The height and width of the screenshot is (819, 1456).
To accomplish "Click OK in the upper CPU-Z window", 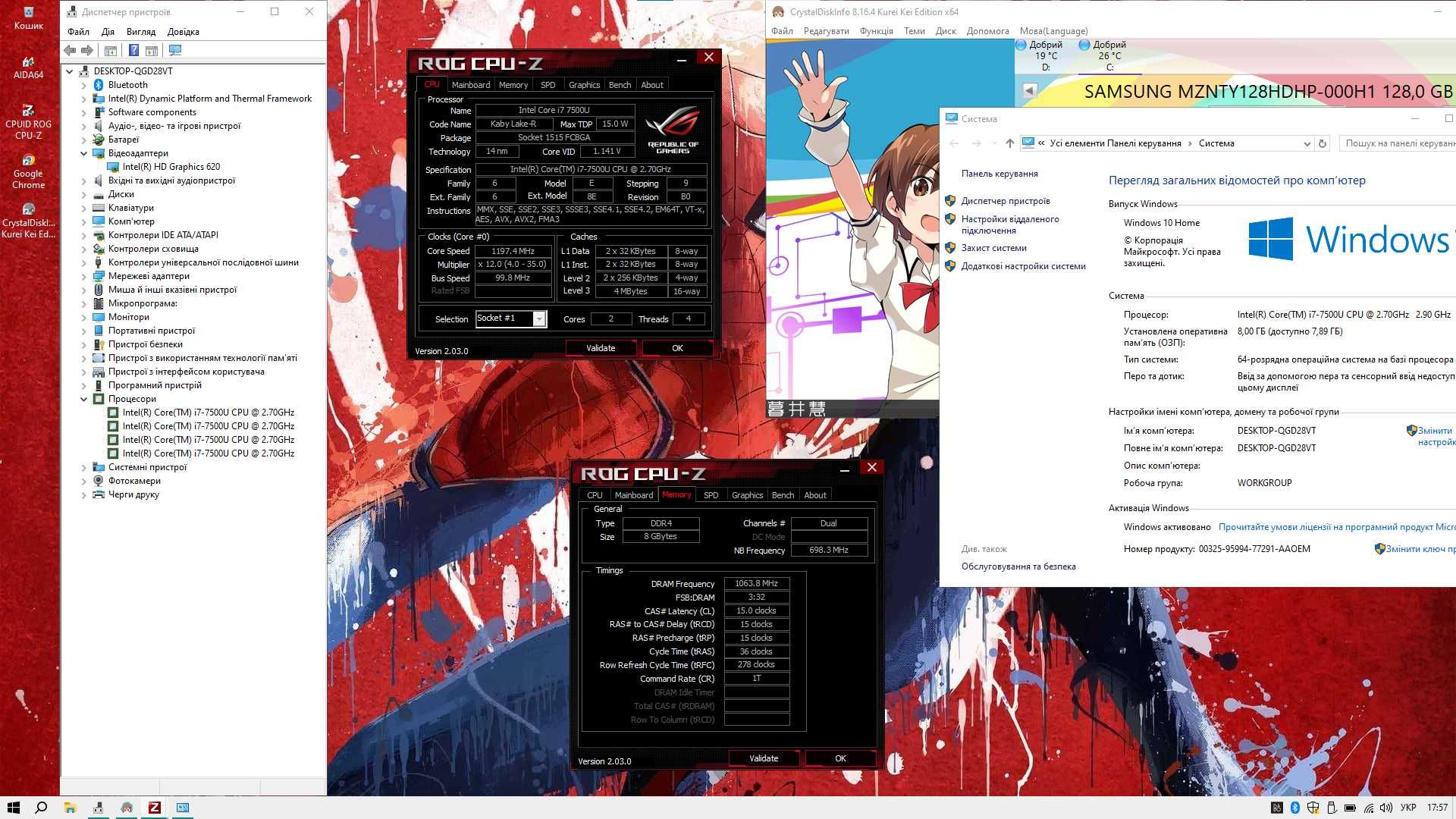I will click(677, 348).
